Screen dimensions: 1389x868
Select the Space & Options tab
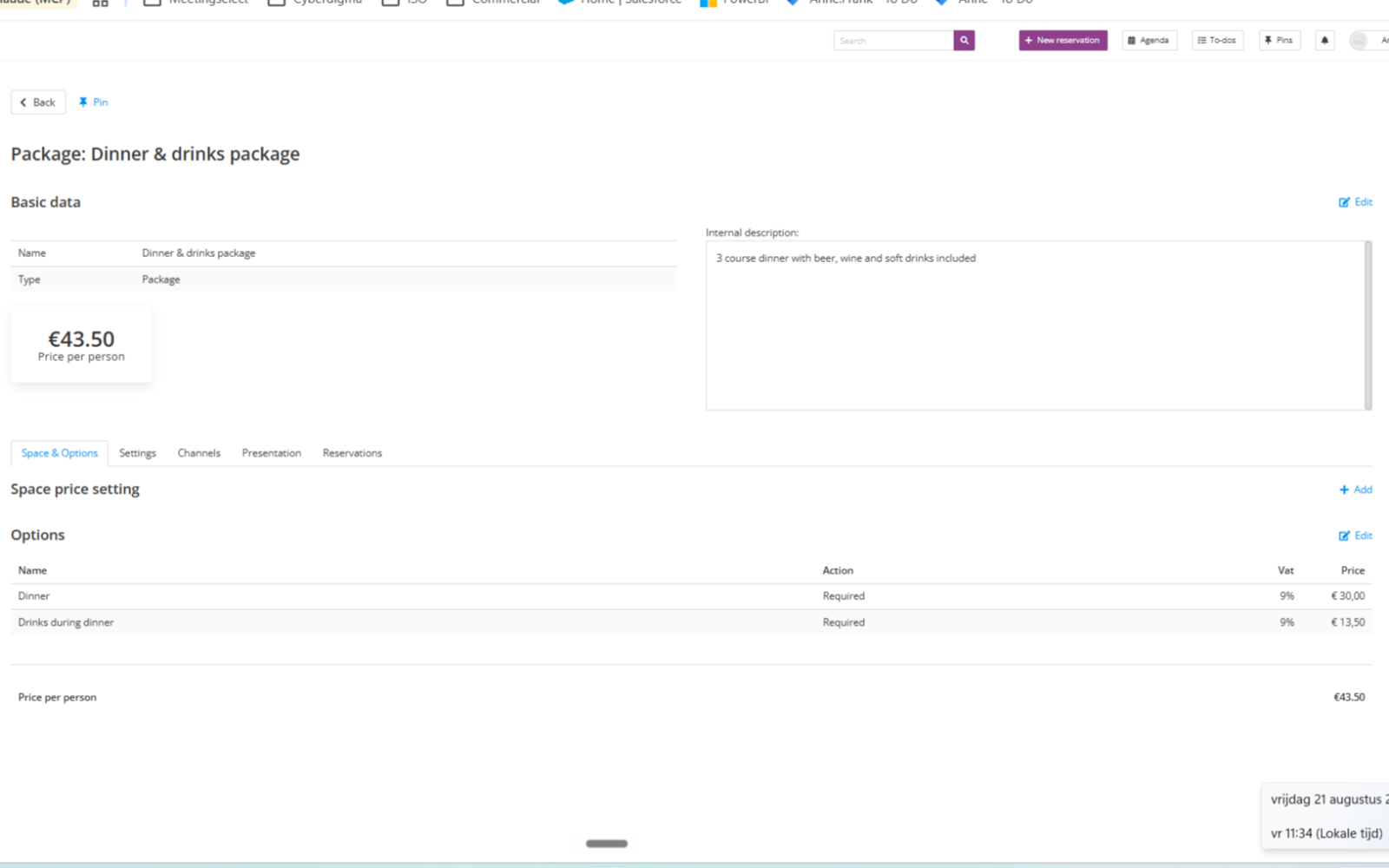click(59, 453)
